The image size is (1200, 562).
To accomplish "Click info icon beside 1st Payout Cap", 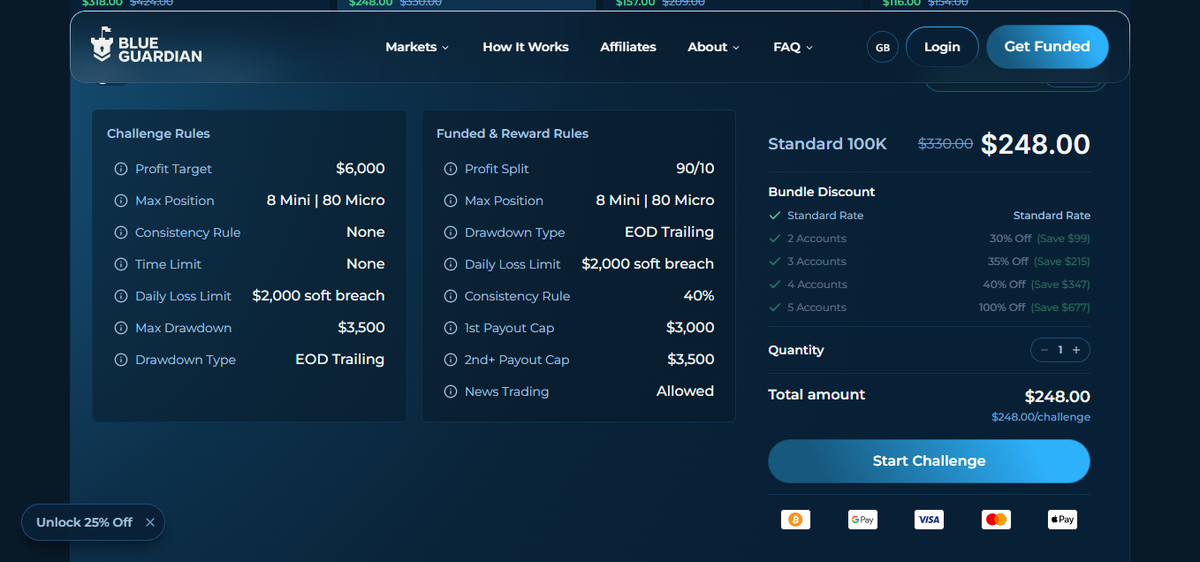I will [x=450, y=328].
